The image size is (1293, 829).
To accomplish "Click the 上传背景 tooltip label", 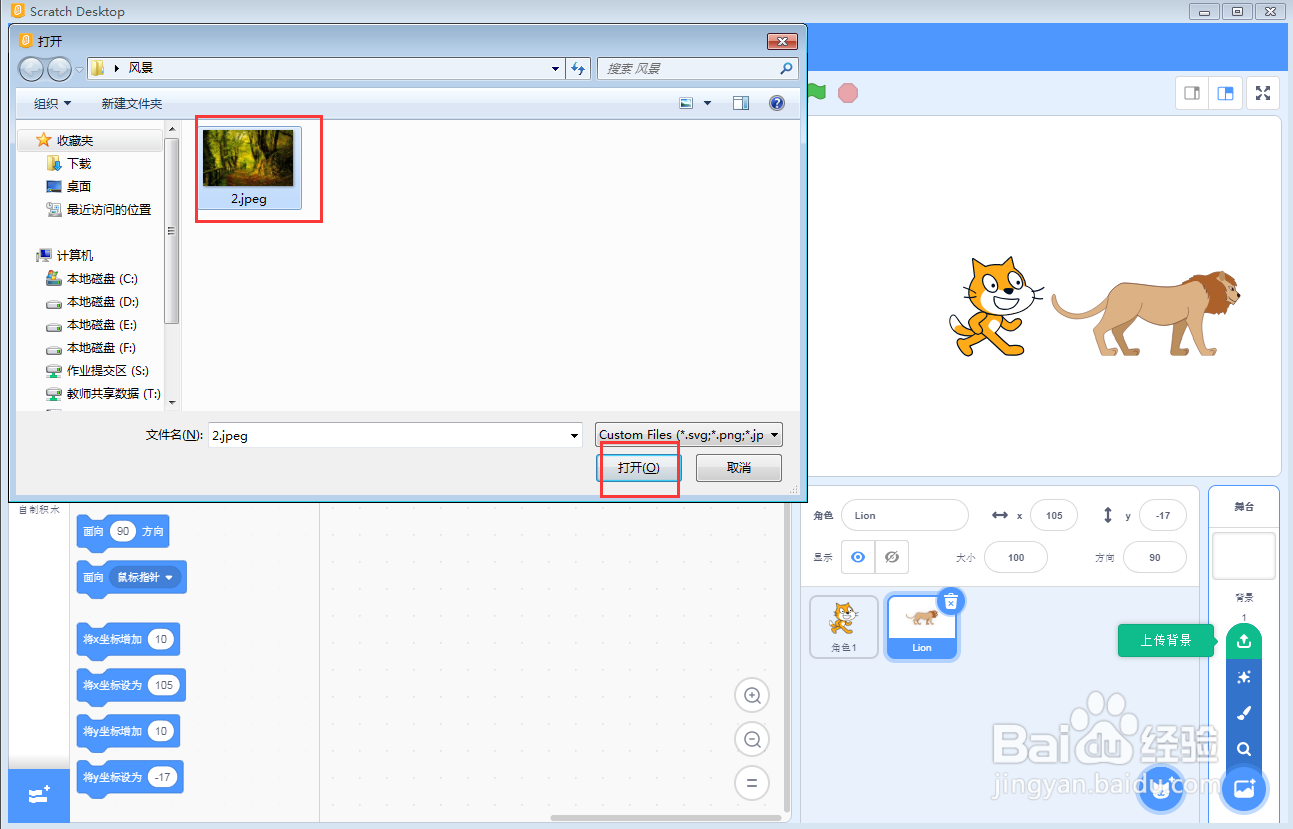I will point(1166,640).
